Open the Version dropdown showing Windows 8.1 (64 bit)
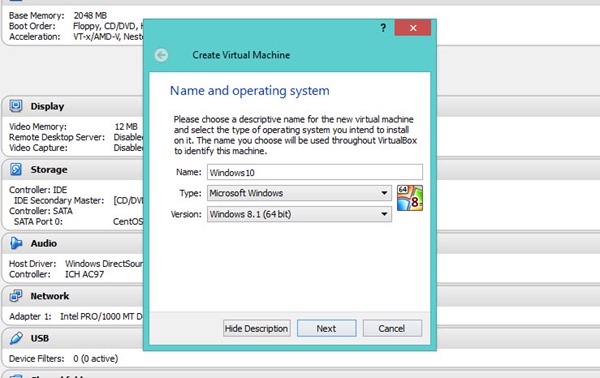Screen dimensions: 600x378 coord(299,214)
